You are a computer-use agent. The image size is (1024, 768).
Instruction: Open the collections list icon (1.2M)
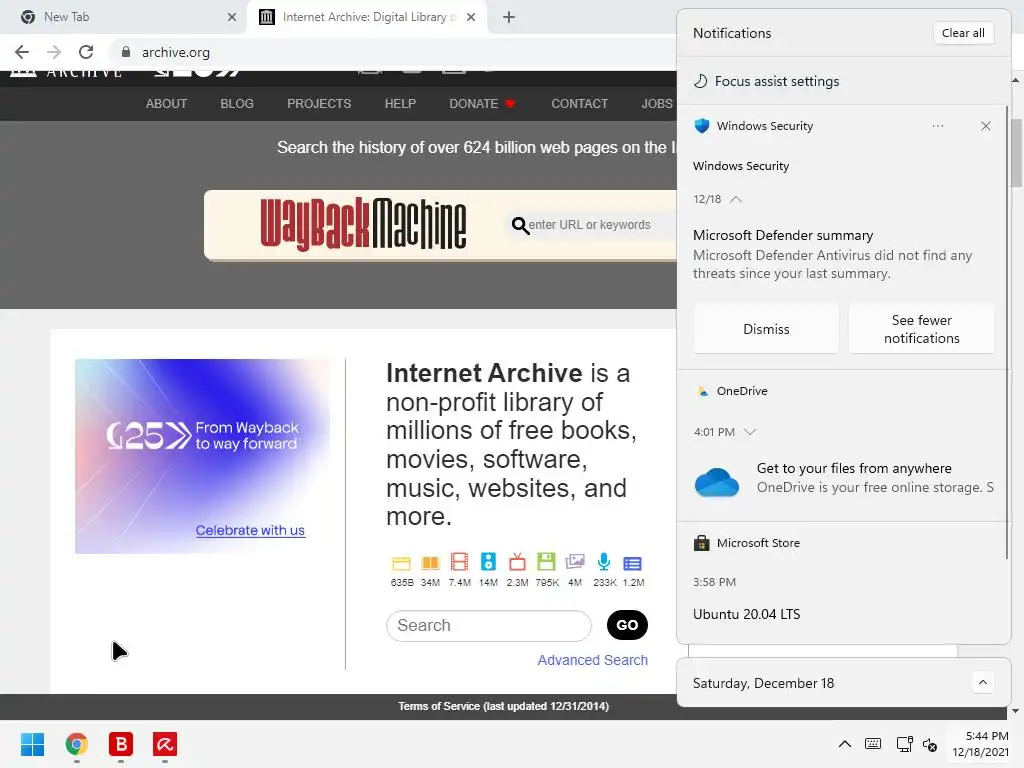pos(633,564)
